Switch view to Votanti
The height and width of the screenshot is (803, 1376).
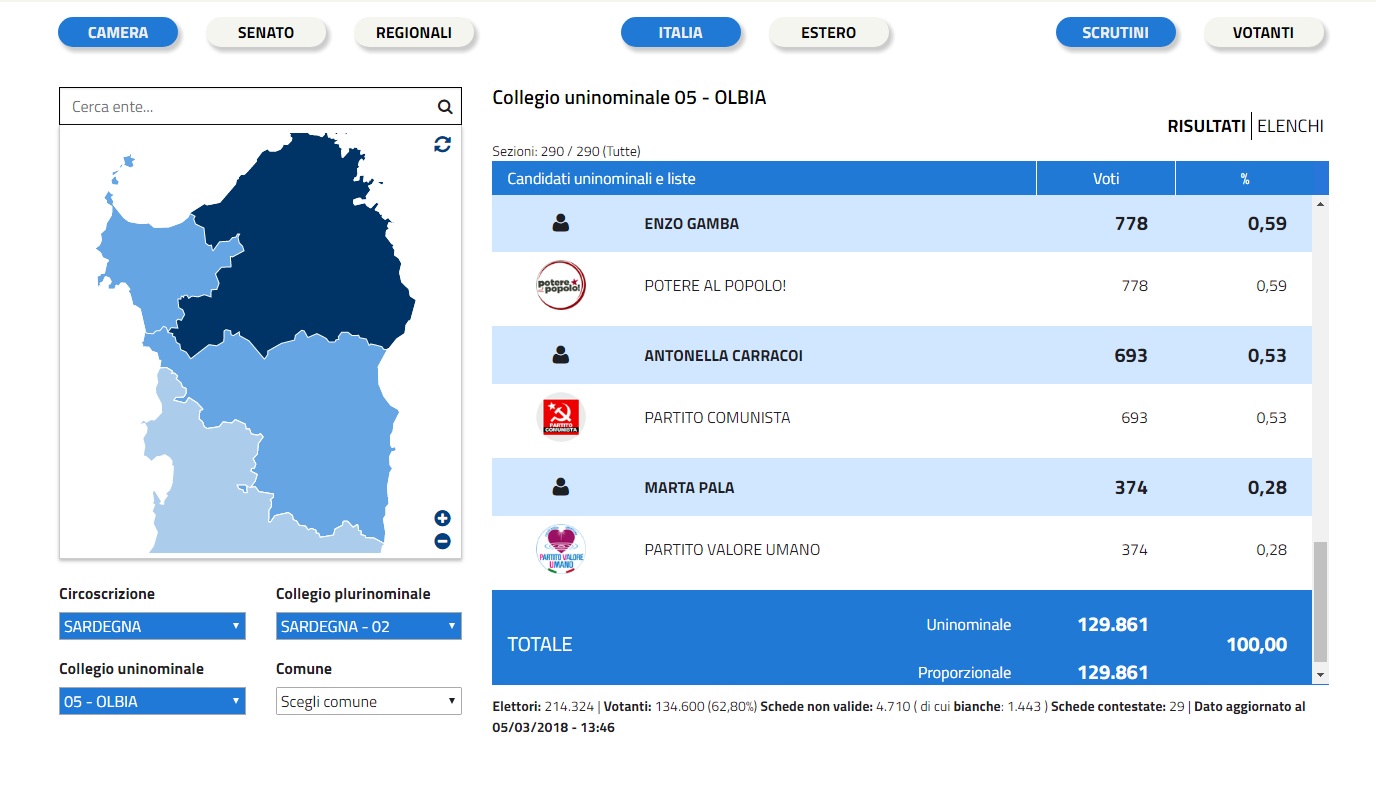pyautogui.click(x=1263, y=33)
